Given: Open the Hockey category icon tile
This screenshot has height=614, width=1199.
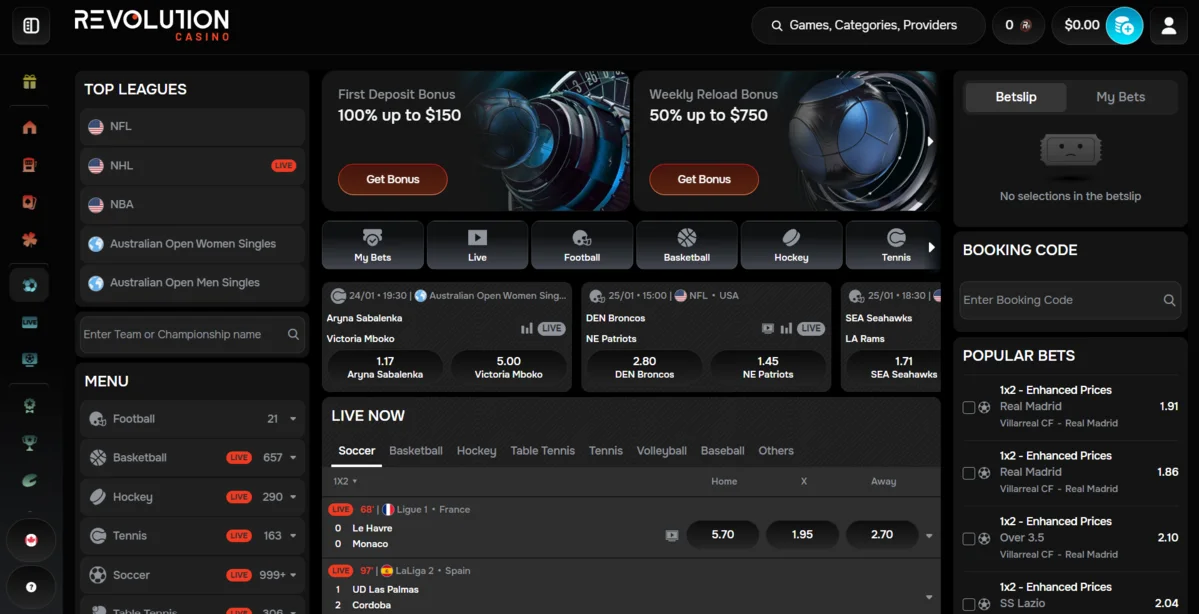Looking at the screenshot, I should click(x=791, y=245).
